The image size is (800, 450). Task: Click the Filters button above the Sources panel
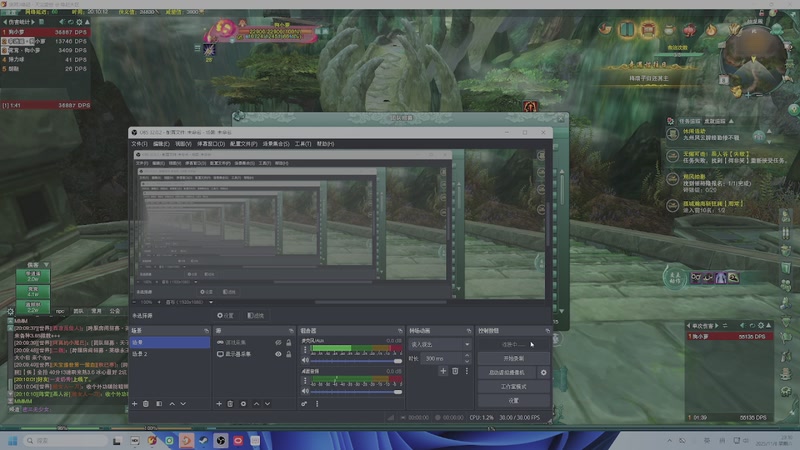click(256, 316)
